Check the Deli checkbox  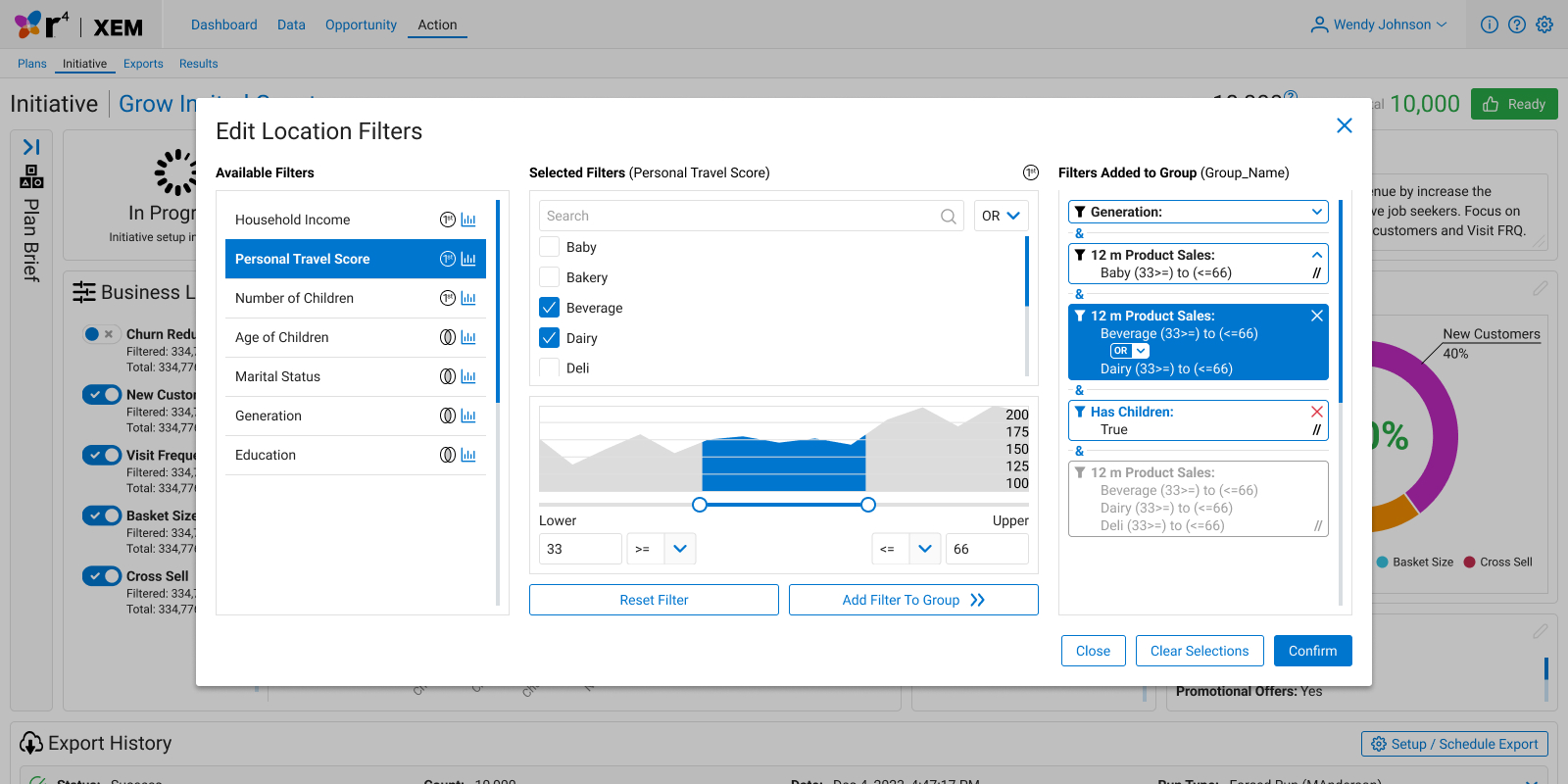point(550,368)
